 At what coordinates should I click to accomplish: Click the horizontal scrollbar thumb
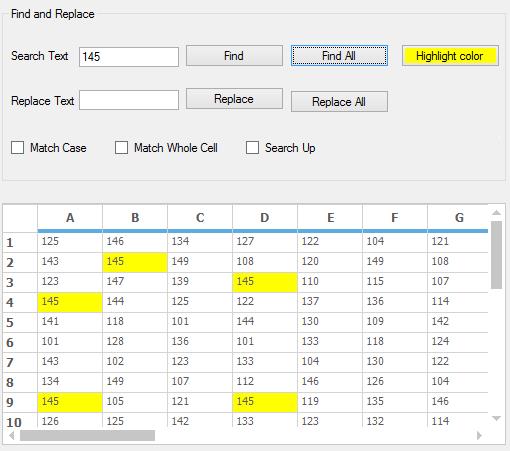coord(87,435)
